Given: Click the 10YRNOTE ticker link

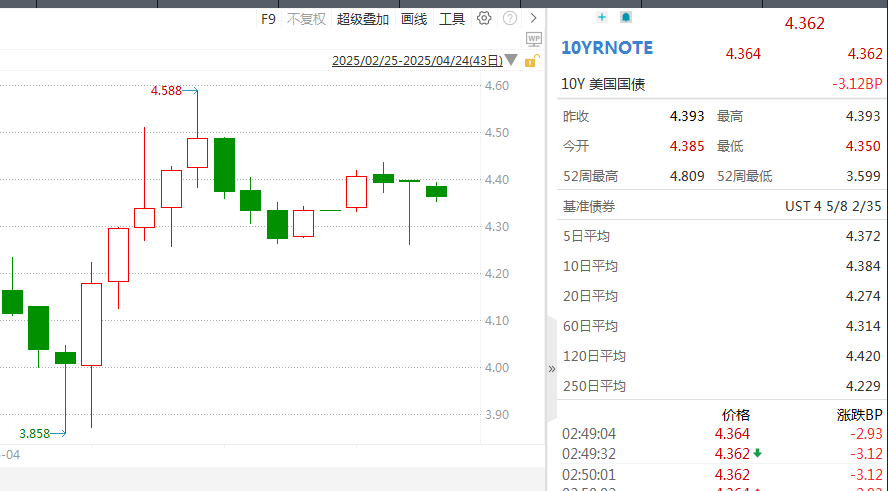Looking at the screenshot, I should (x=607, y=48).
